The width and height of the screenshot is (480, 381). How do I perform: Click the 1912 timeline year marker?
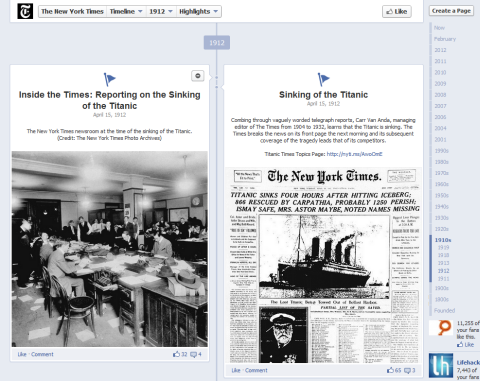pos(217,43)
